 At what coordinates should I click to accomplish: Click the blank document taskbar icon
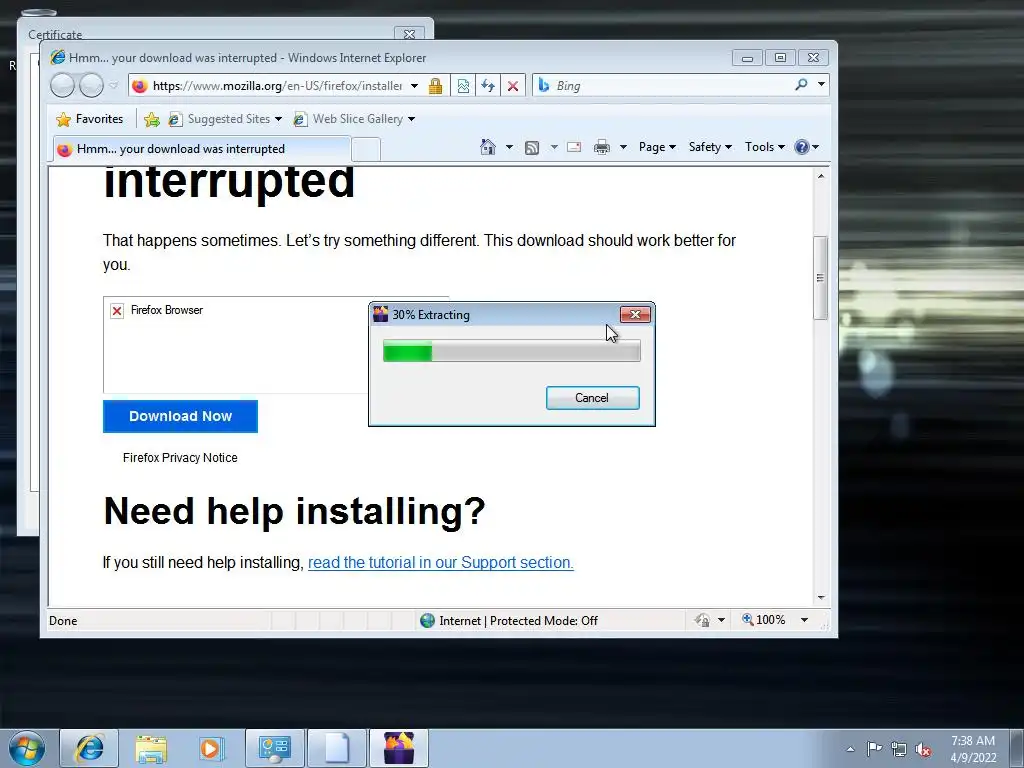[337, 748]
